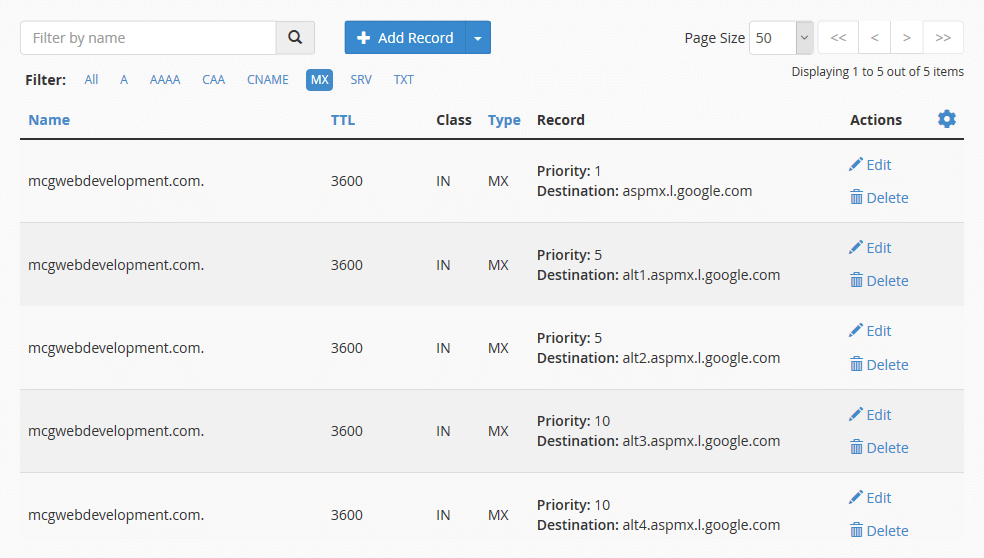Edit the alt2.aspmx.l.google.com record
The width and height of the screenshot is (984, 558).
click(869, 331)
